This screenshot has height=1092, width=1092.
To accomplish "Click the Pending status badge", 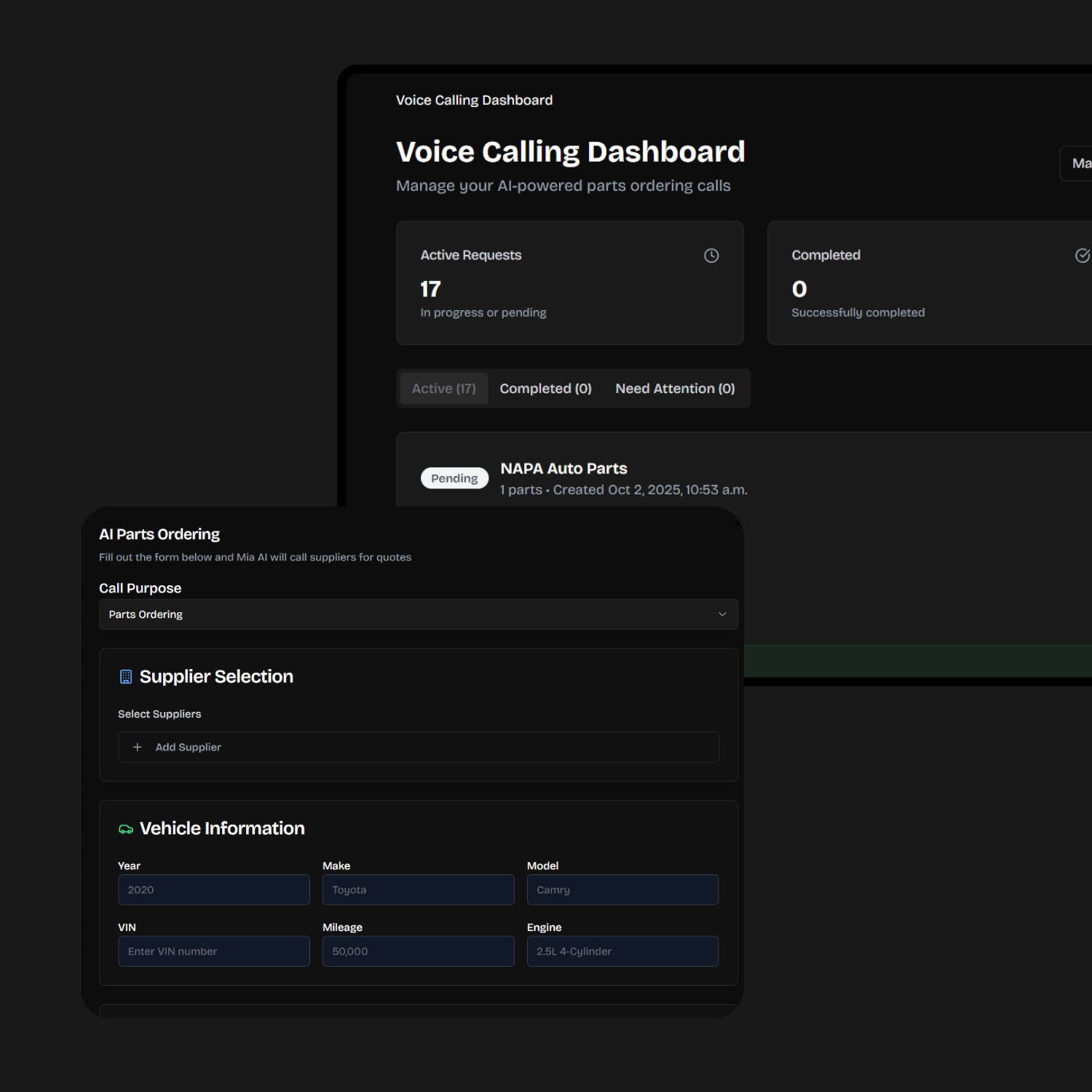I will [x=454, y=478].
